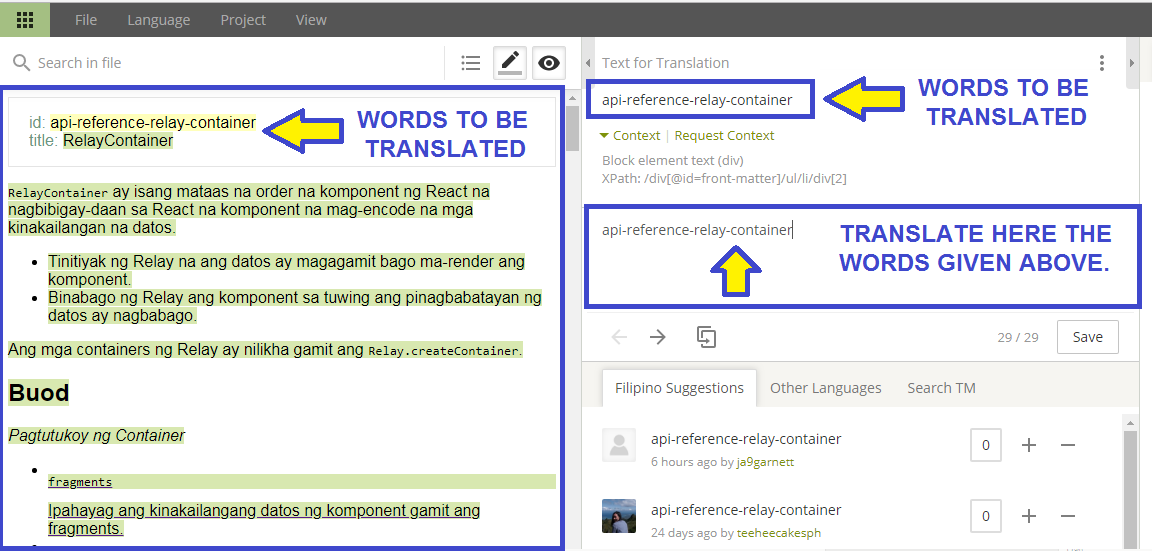Viewport: 1152px width, 551px height.
Task: Open teeheecakesph's user profile link
Action: tap(780, 533)
